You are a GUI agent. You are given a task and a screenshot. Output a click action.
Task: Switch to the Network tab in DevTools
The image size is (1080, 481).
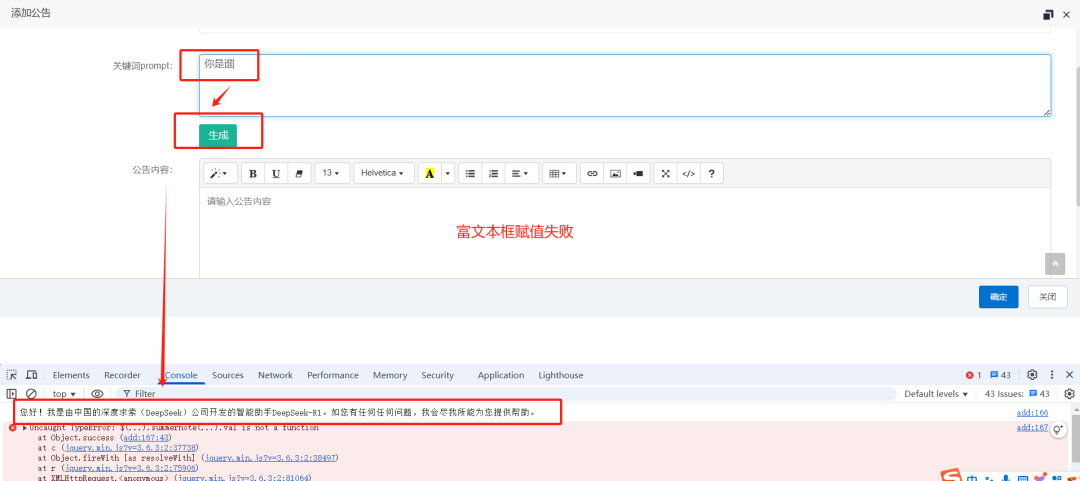pyautogui.click(x=275, y=375)
